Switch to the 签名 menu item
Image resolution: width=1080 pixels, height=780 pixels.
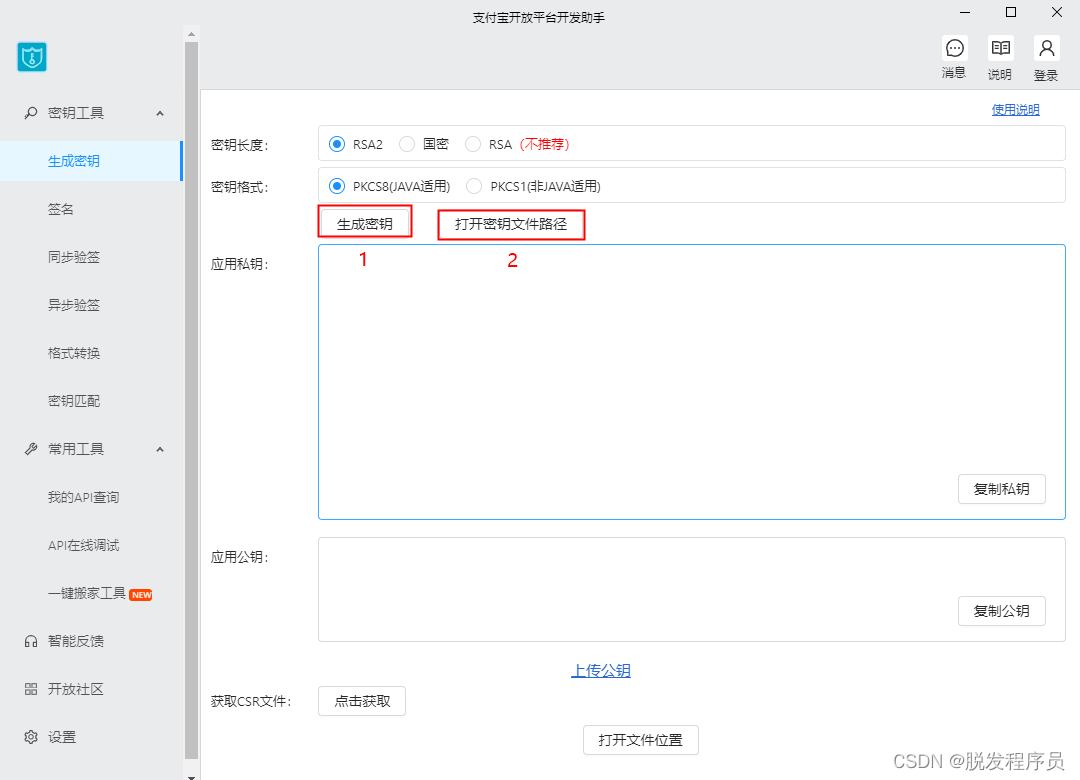[61, 209]
